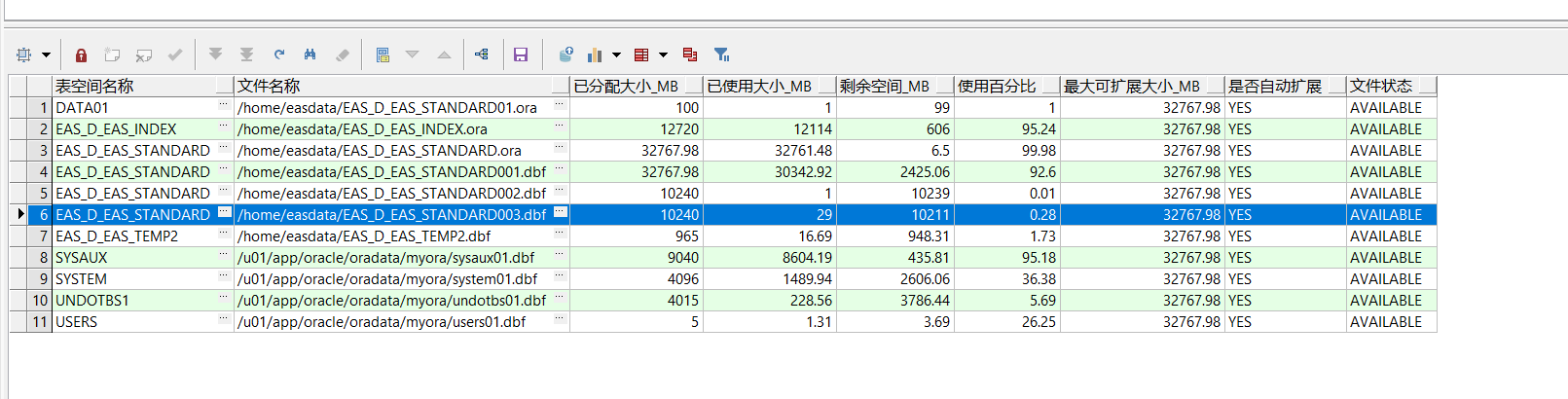Open ellipsis button beside sysaux01.dbf
The width and height of the screenshot is (1568, 399).
pyautogui.click(x=560, y=254)
